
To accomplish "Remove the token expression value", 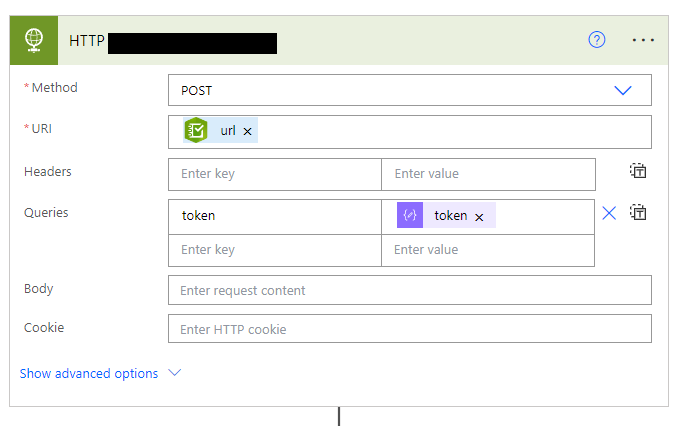I will pos(479,216).
